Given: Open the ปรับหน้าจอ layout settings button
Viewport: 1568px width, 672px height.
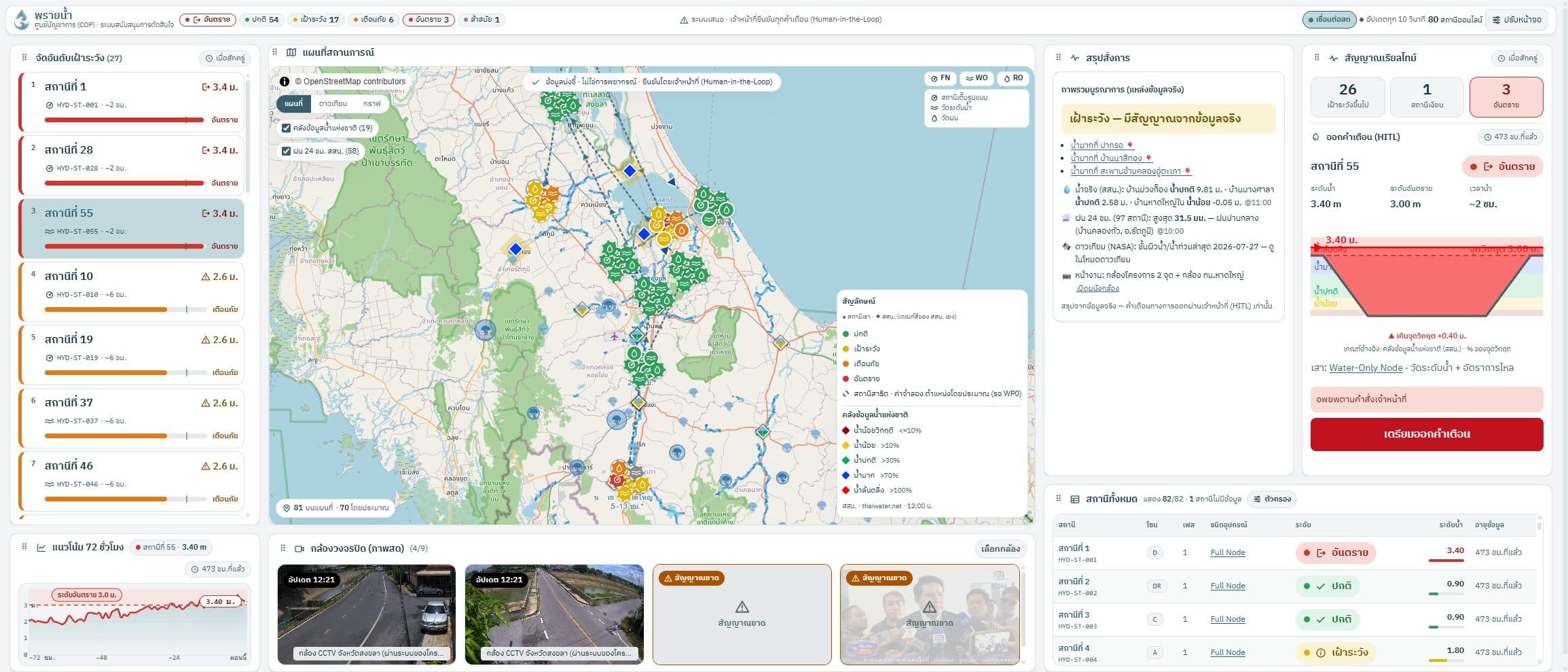Looking at the screenshot, I should click(1516, 20).
